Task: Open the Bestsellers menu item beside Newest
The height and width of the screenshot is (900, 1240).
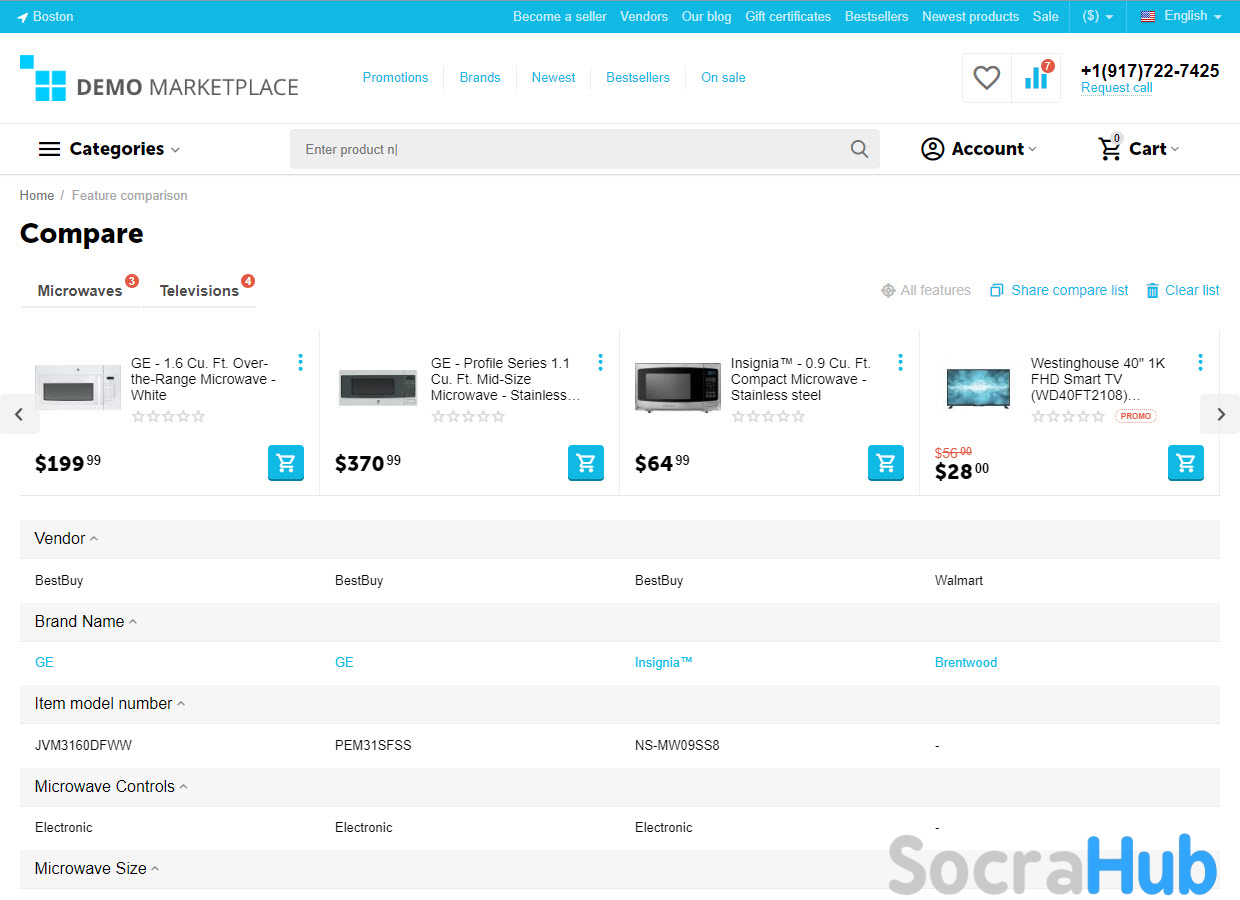Action: 638,77
